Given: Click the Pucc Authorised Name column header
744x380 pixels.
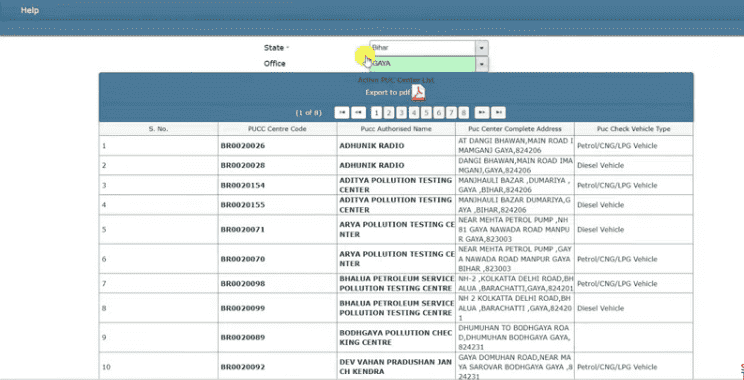Looking at the screenshot, I should click(396, 129).
